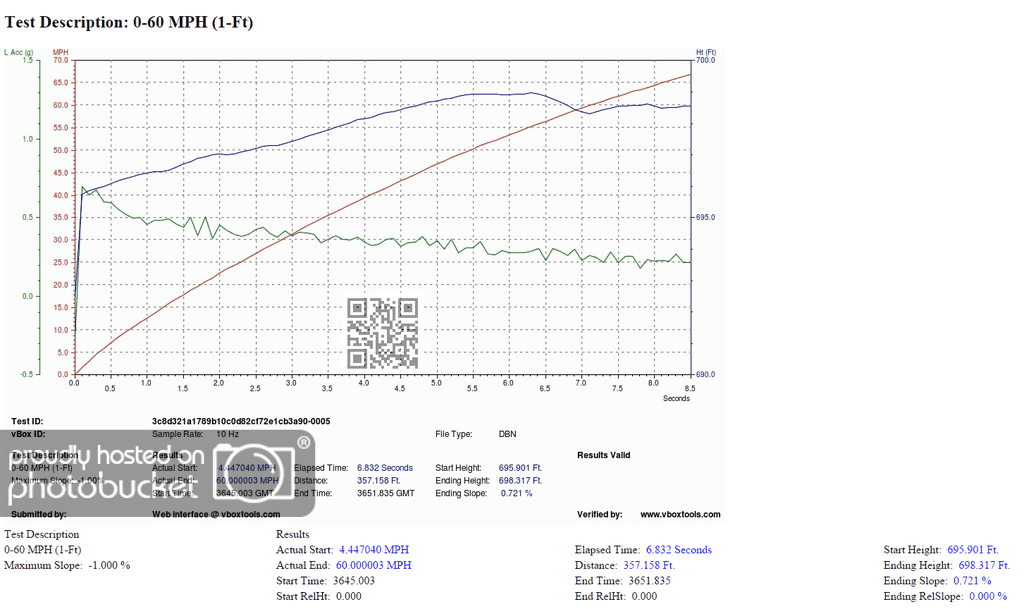This screenshot has height=609, width=1024.
Task: Click the "70.0" MPH axis tick
Action: (x=61, y=60)
